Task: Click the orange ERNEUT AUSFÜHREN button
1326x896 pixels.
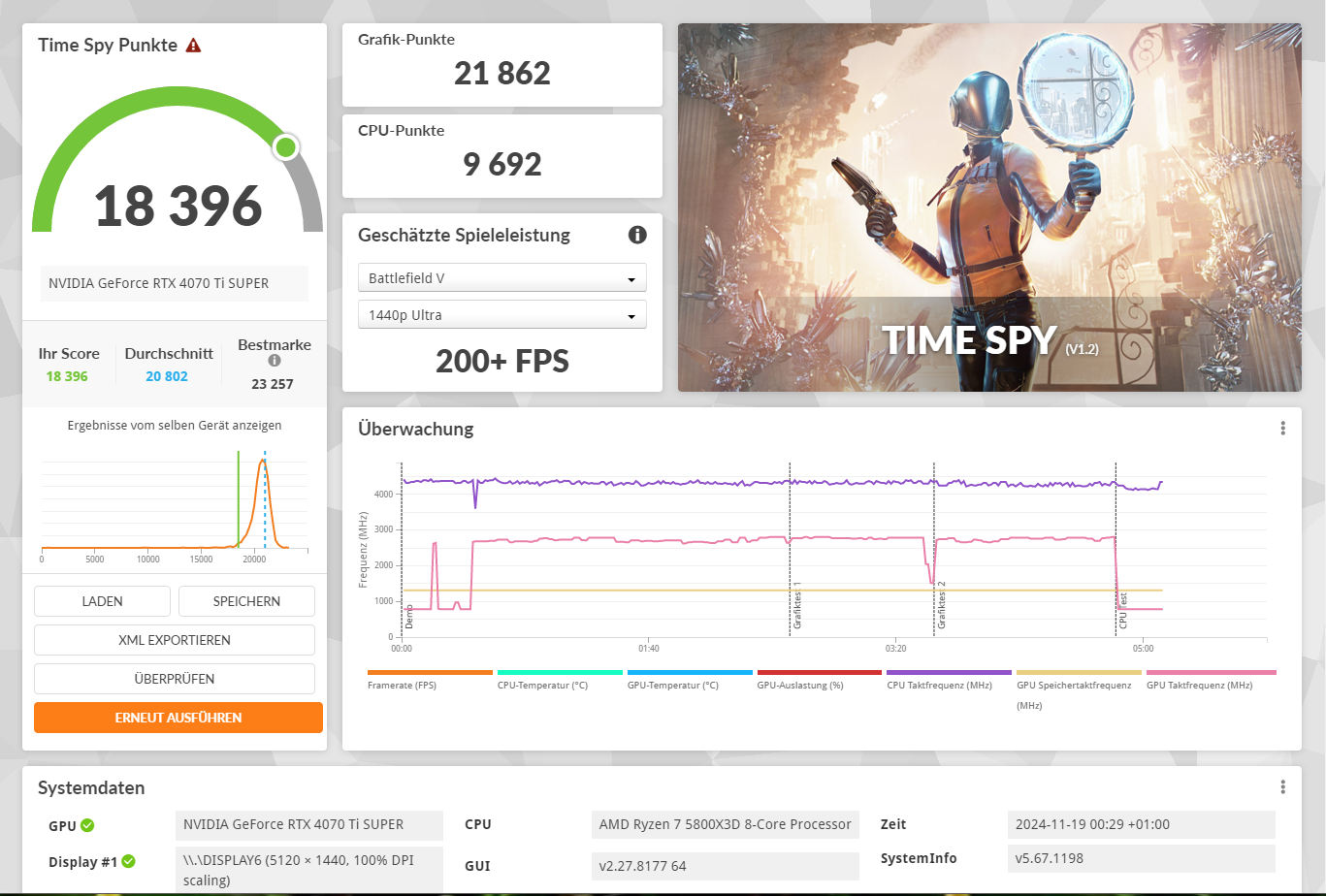Action: click(x=178, y=718)
